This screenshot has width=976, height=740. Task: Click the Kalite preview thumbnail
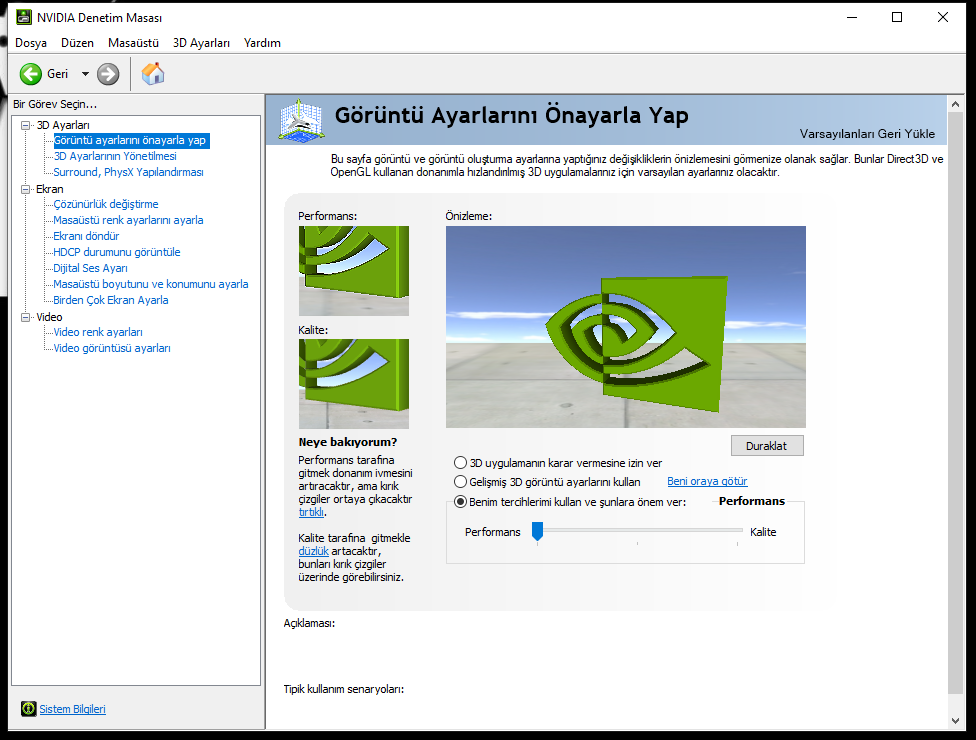pyautogui.click(x=354, y=383)
